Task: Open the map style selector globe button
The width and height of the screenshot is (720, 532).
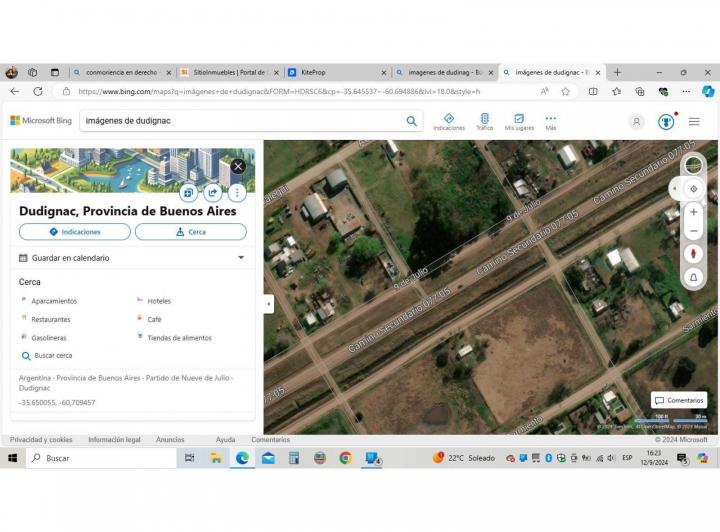Action: pyautogui.click(x=693, y=165)
